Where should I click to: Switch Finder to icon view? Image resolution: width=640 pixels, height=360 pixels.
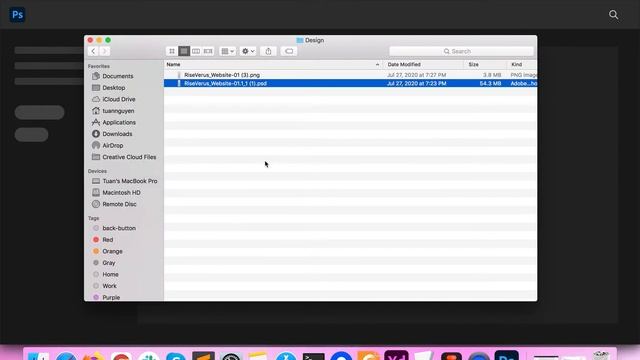tap(172, 51)
